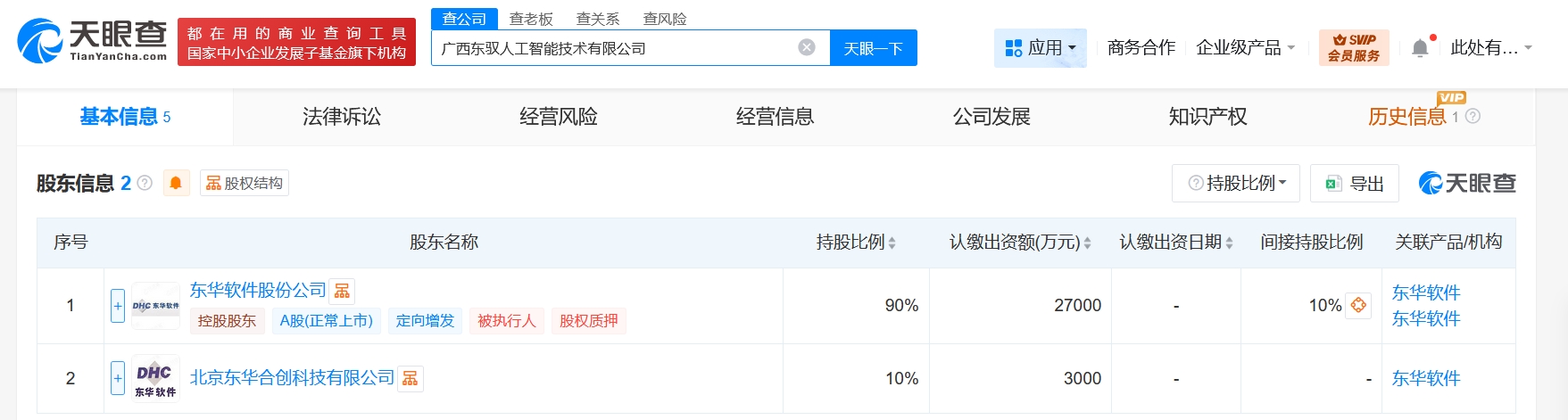The height and width of the screenshot is (420, 1568).
Task: Open equity structure icon beside 北京东华合创科技有限公司
Action: (410, 378)
